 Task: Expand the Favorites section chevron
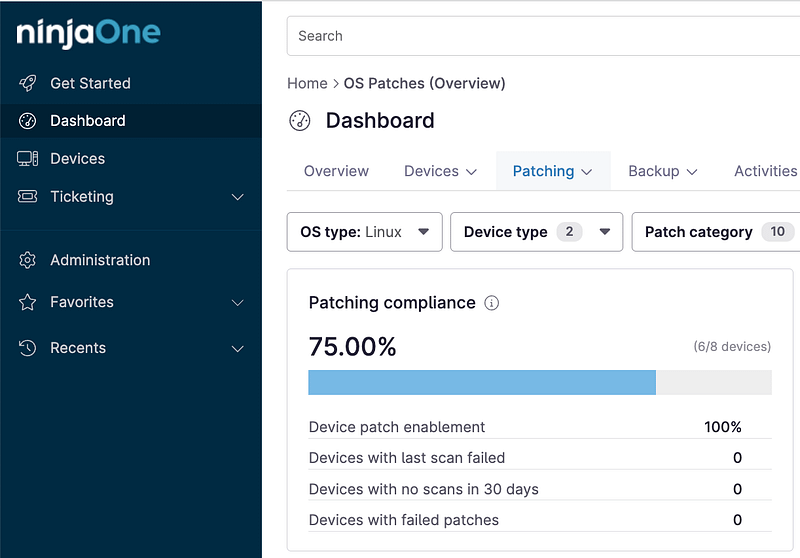tap(237, 303)
